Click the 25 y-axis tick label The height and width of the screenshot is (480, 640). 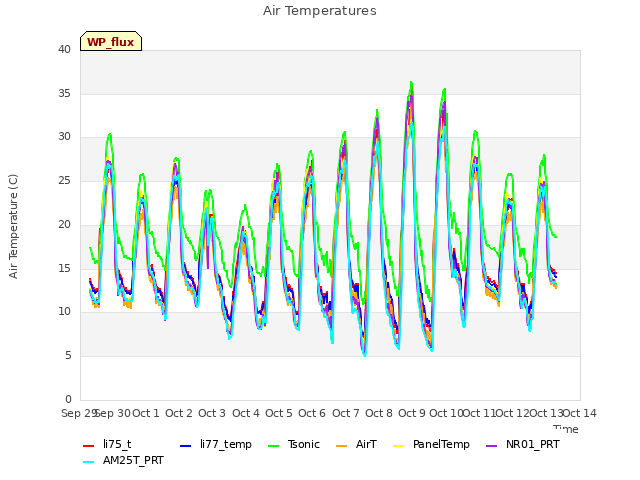click(64, 181)
